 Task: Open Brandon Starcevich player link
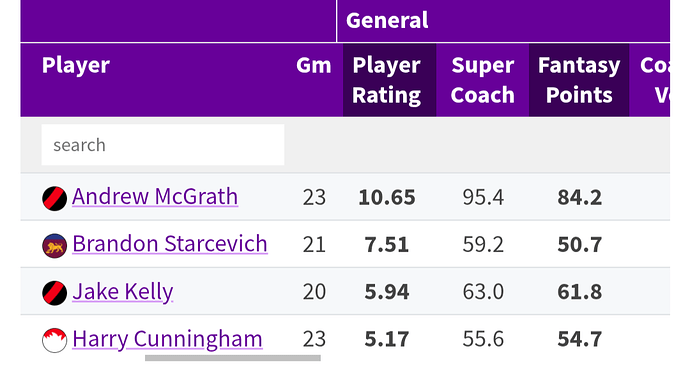click(x=170, y=243)
